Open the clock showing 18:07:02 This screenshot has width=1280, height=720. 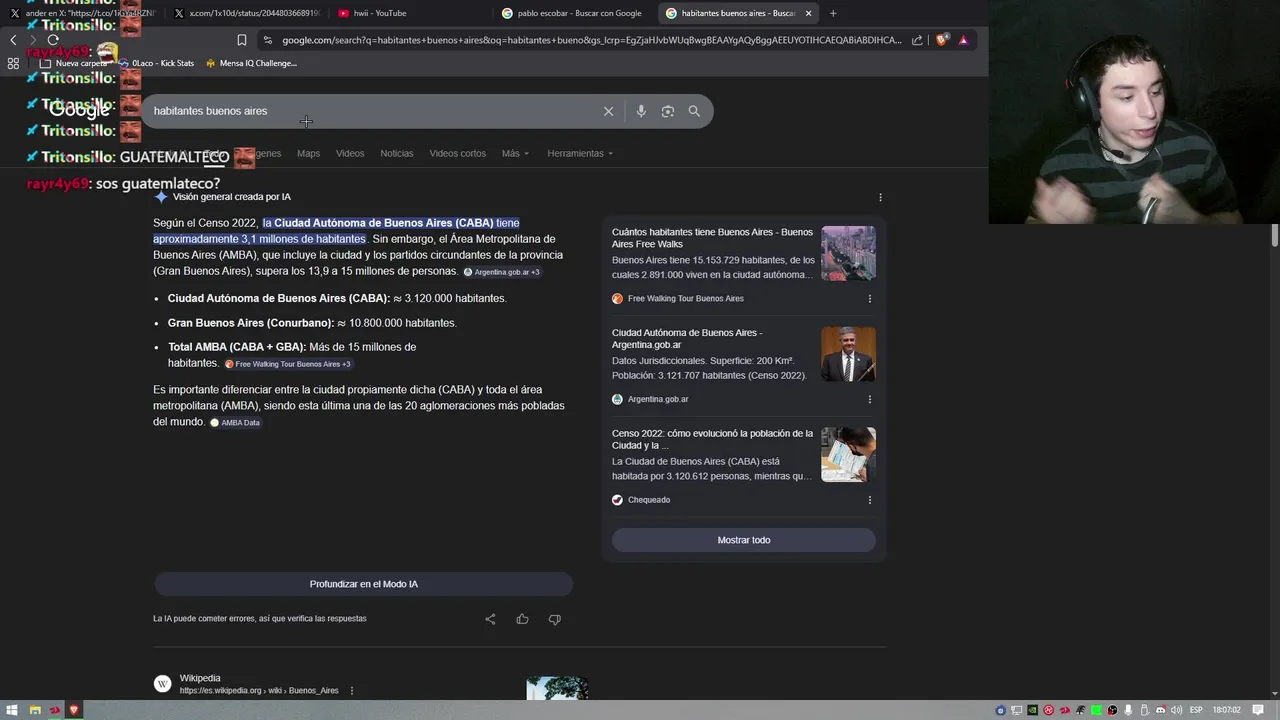click(x=1227, y=710)
